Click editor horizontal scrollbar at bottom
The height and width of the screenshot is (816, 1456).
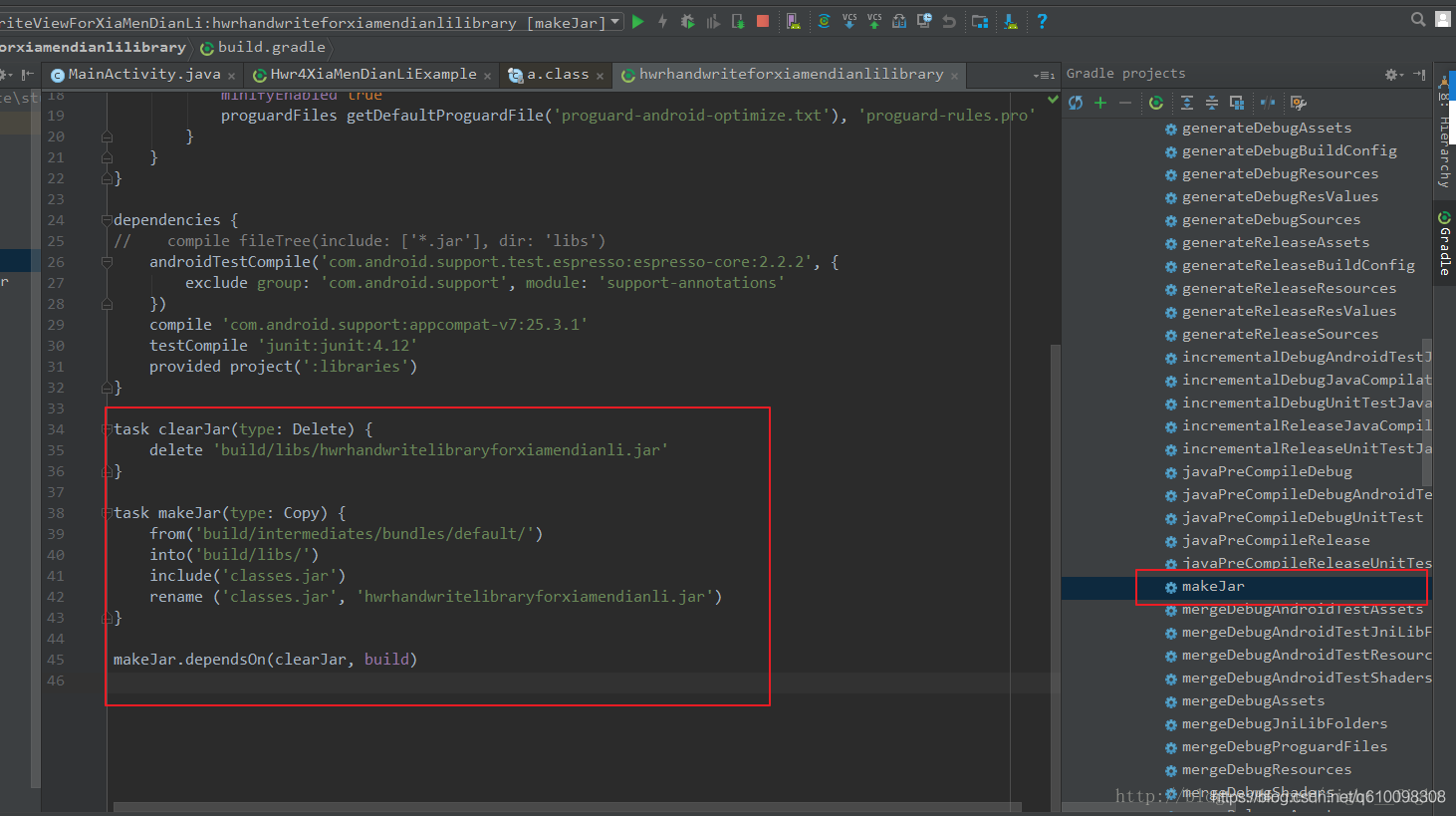click(568, 807)
